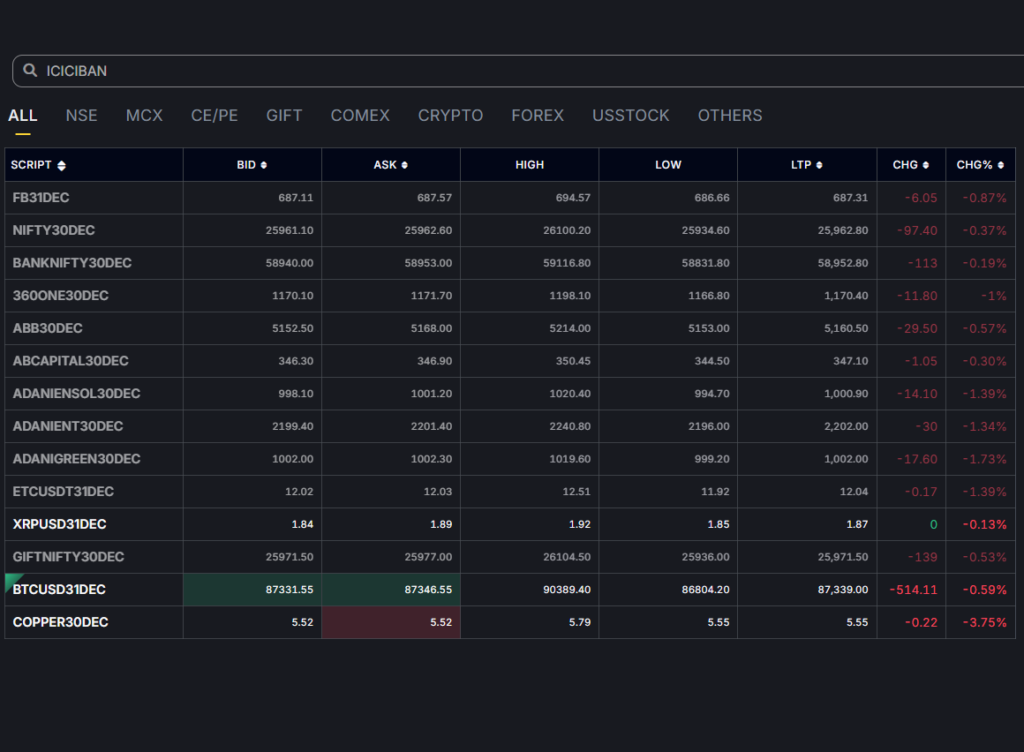This screenshot has width=1024, height=752.
Task: Sort by SCRIPT column arrows icon
Action: click(62, 166)
